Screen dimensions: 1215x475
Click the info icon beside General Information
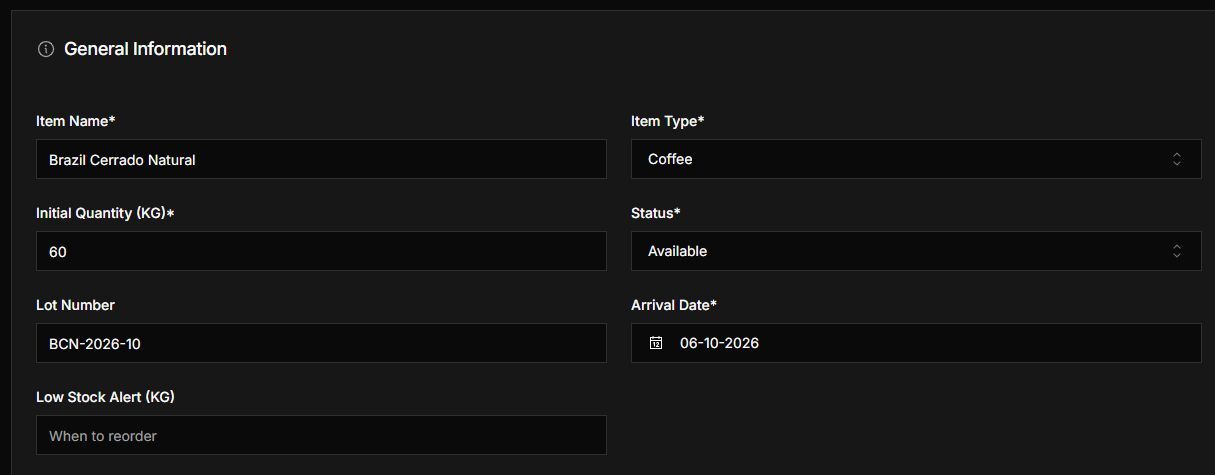tap(45, 49)
